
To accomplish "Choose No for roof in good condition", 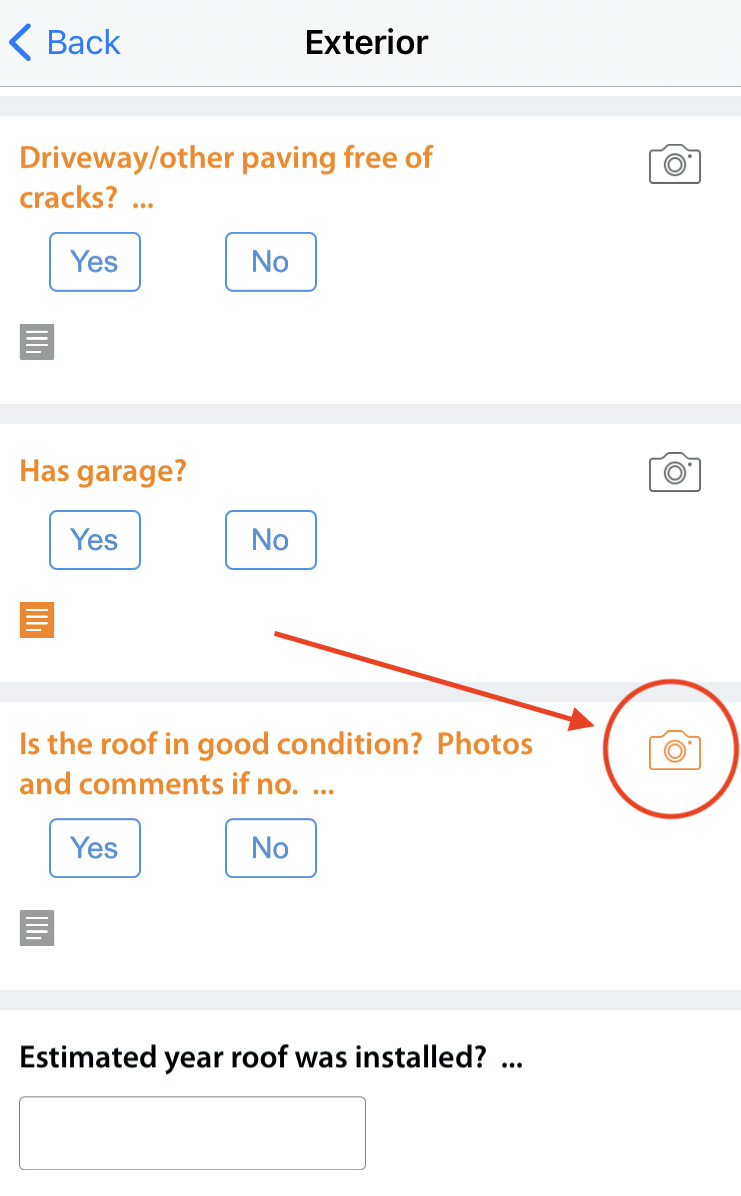I will click(x=271, y=848).
